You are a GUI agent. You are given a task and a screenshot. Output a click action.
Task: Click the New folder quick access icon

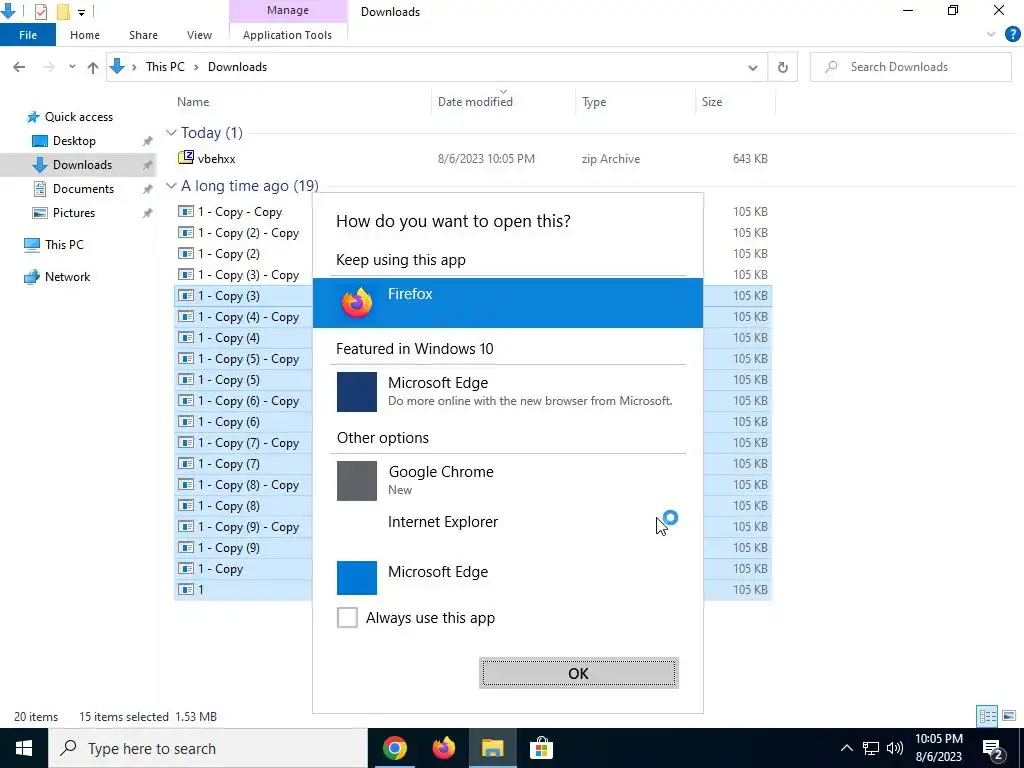pyautogui.click(x=63, y=11)
